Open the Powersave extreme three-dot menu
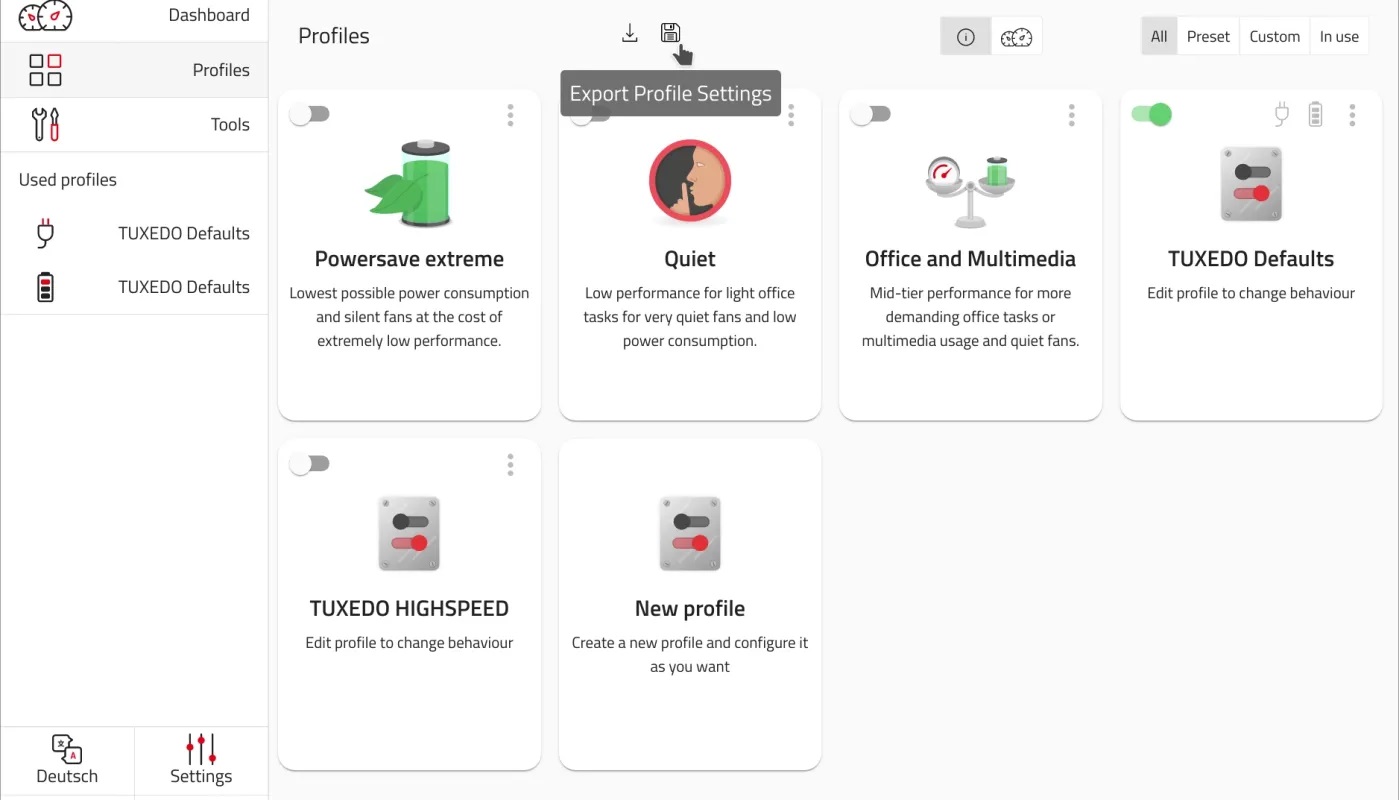This screenshot has width=1399, height=800. click(510, 115)
